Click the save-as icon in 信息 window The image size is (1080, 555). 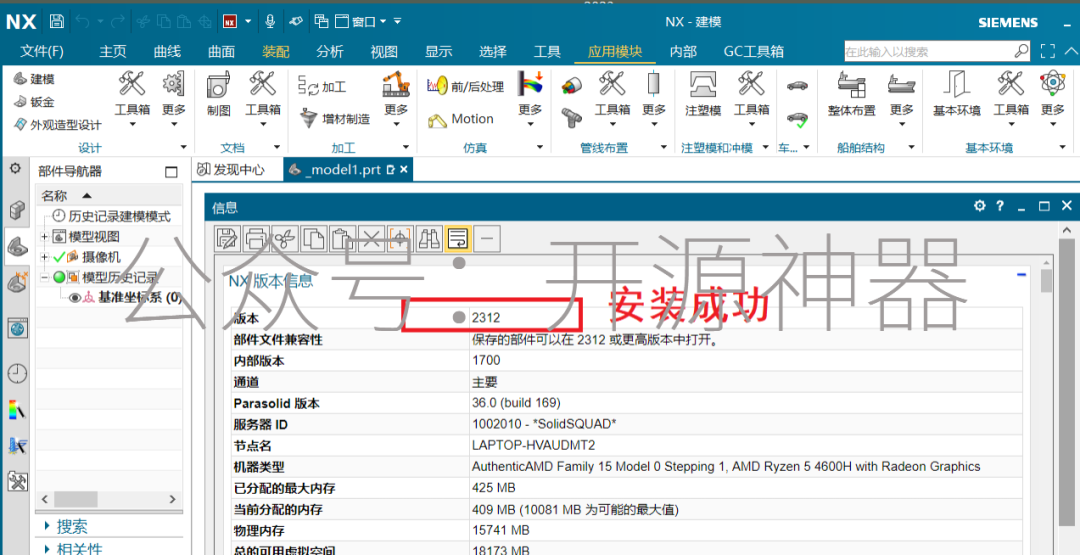click(227, 238)
